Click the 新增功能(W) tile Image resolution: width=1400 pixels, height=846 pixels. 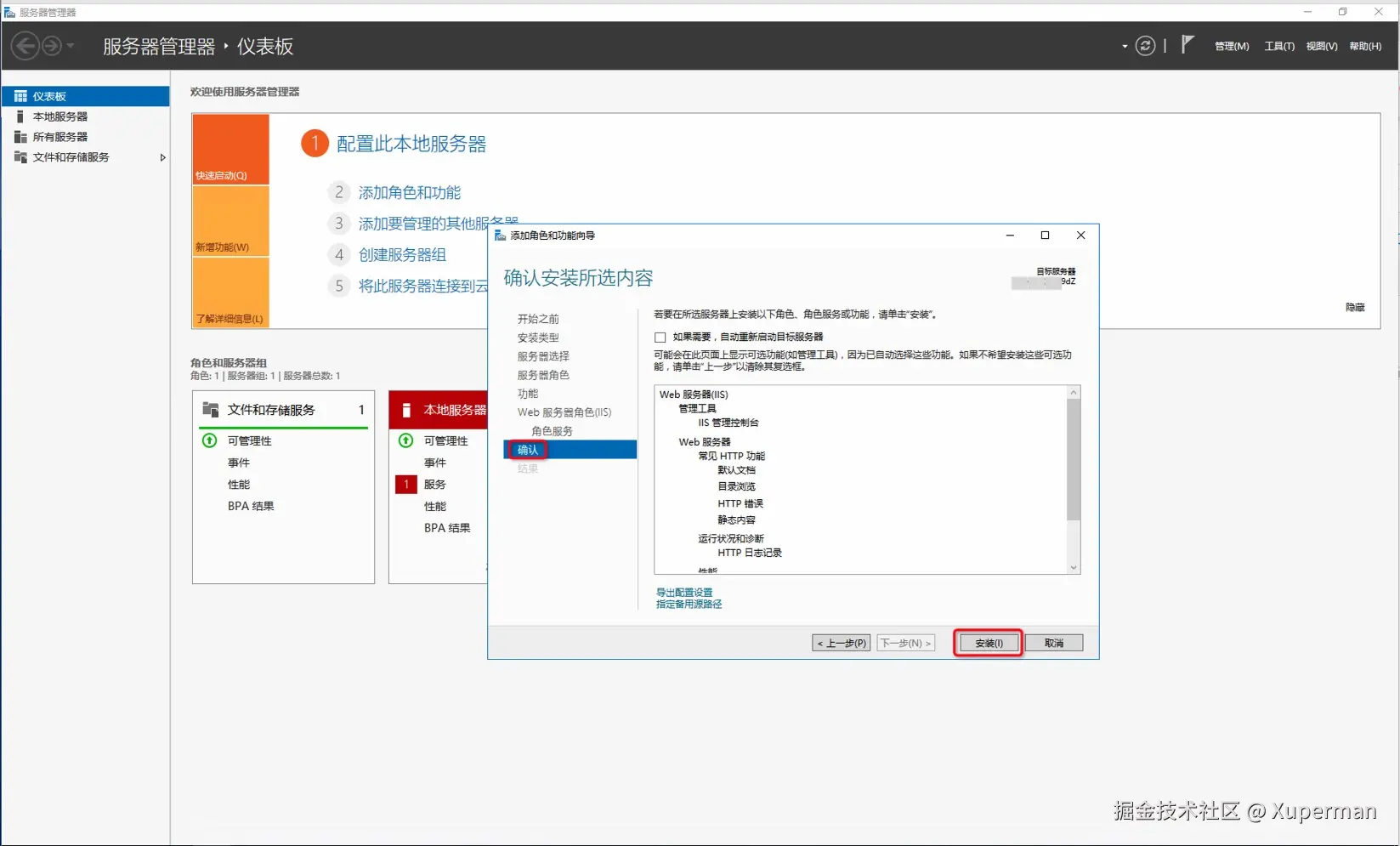(x=230, y=221)
